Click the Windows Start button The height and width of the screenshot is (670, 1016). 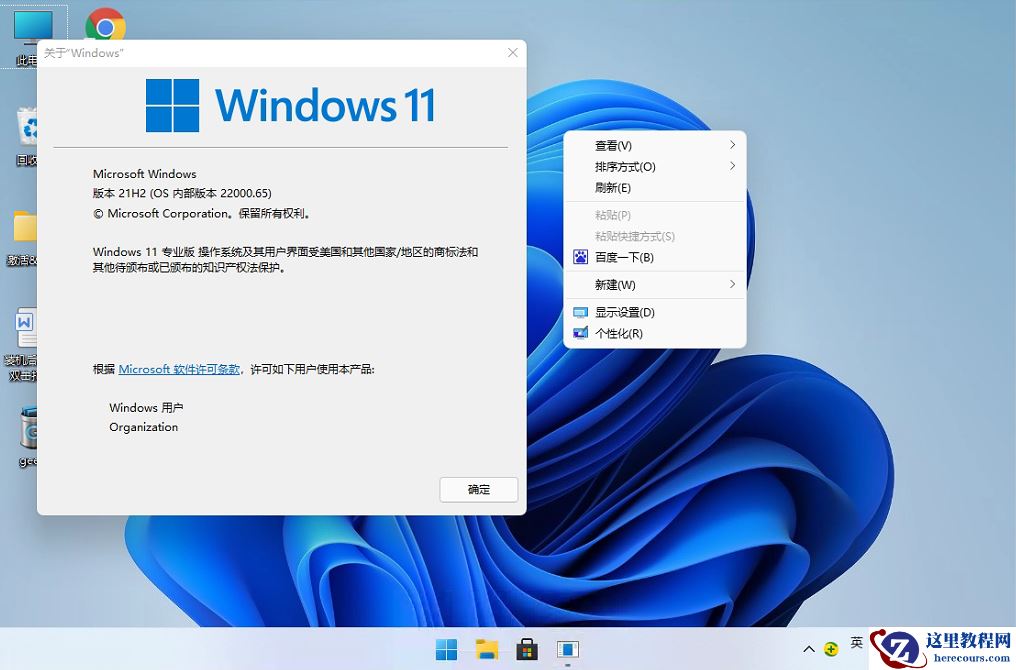click(444, 649)
